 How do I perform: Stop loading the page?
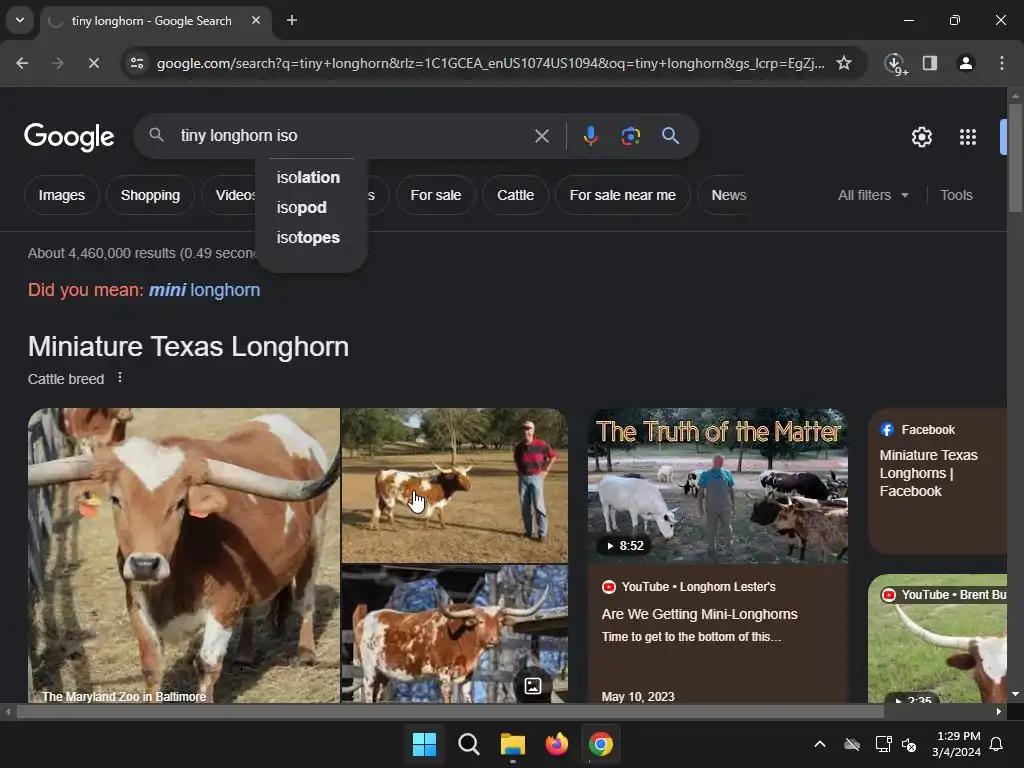coord(93,63)
